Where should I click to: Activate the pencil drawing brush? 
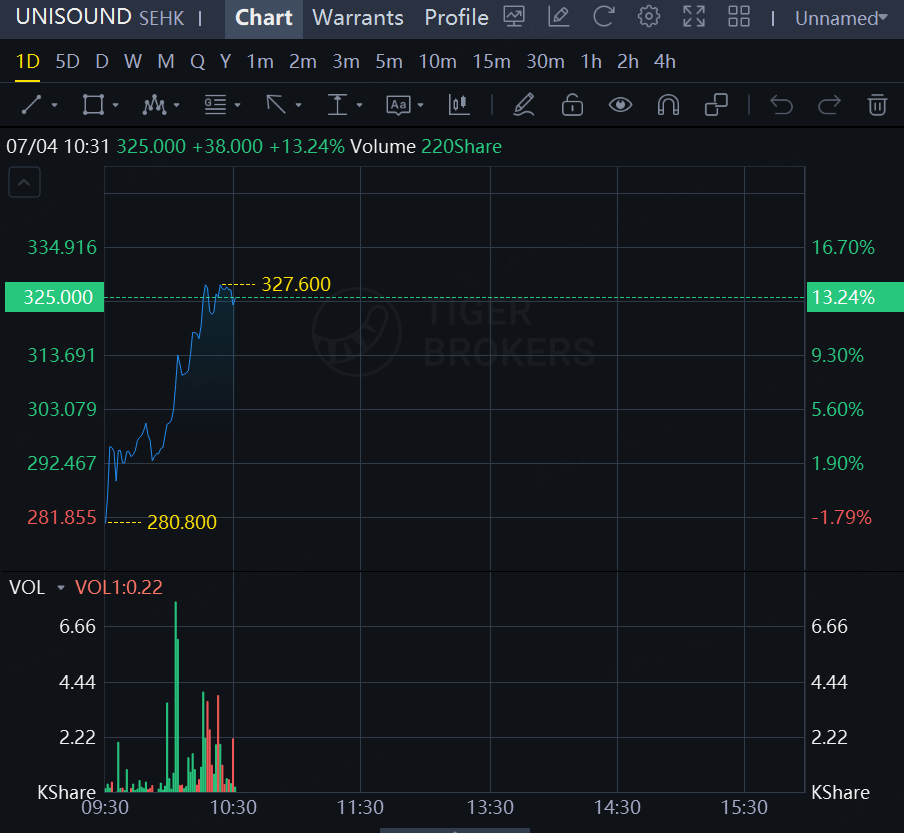[523, 104]
